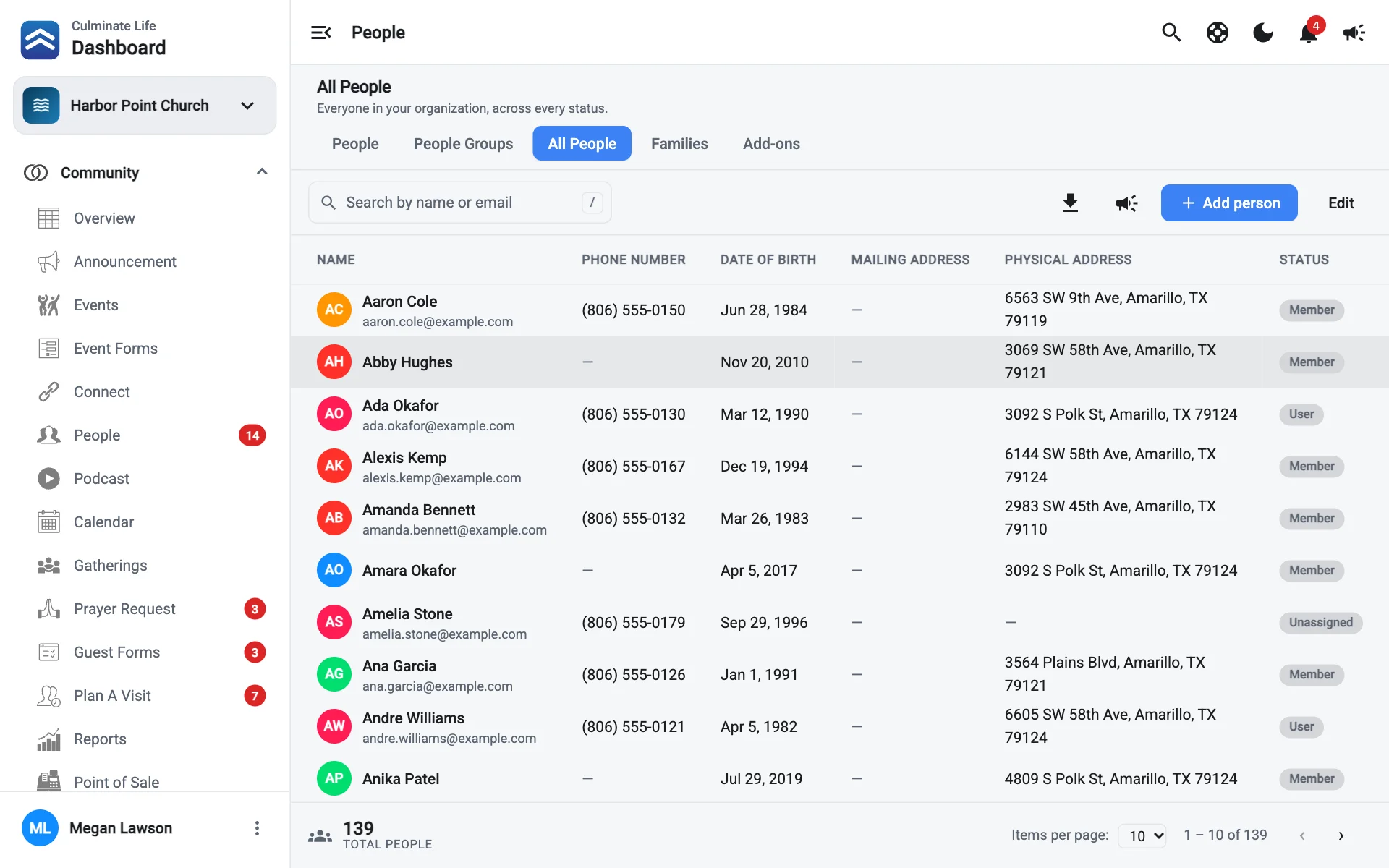This screenshot has width=1389, height=868.
Task: Go to next page of people
Action: pyautogui.click(x=1341, y=835)
